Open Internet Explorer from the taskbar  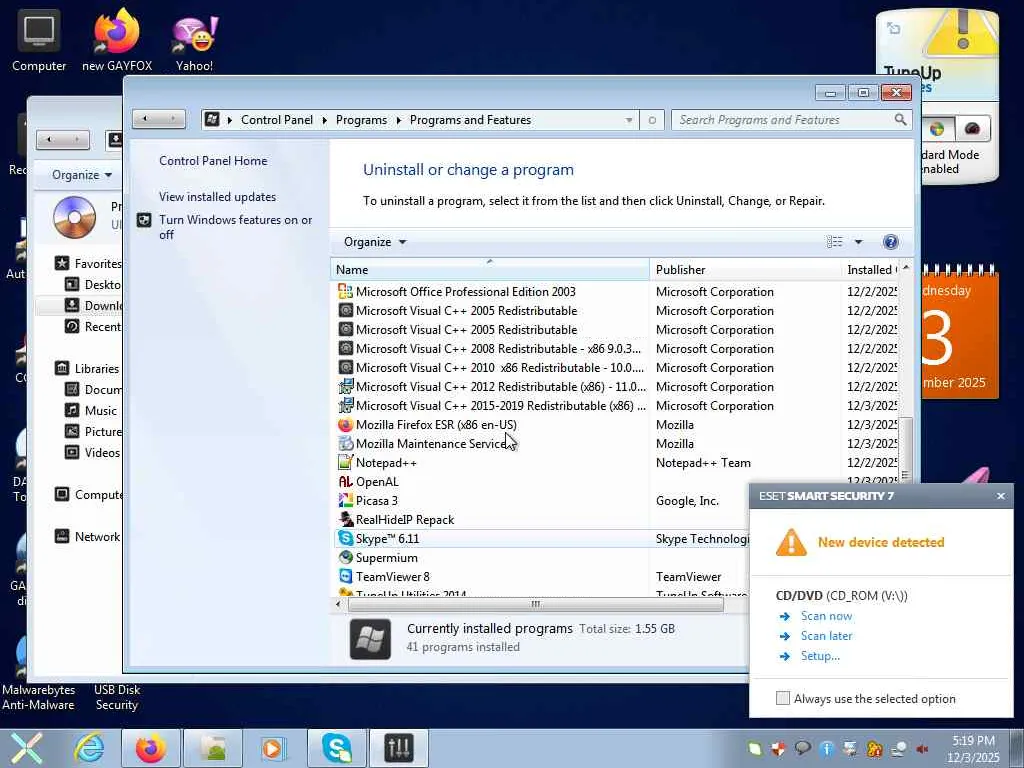click(89, 748)
